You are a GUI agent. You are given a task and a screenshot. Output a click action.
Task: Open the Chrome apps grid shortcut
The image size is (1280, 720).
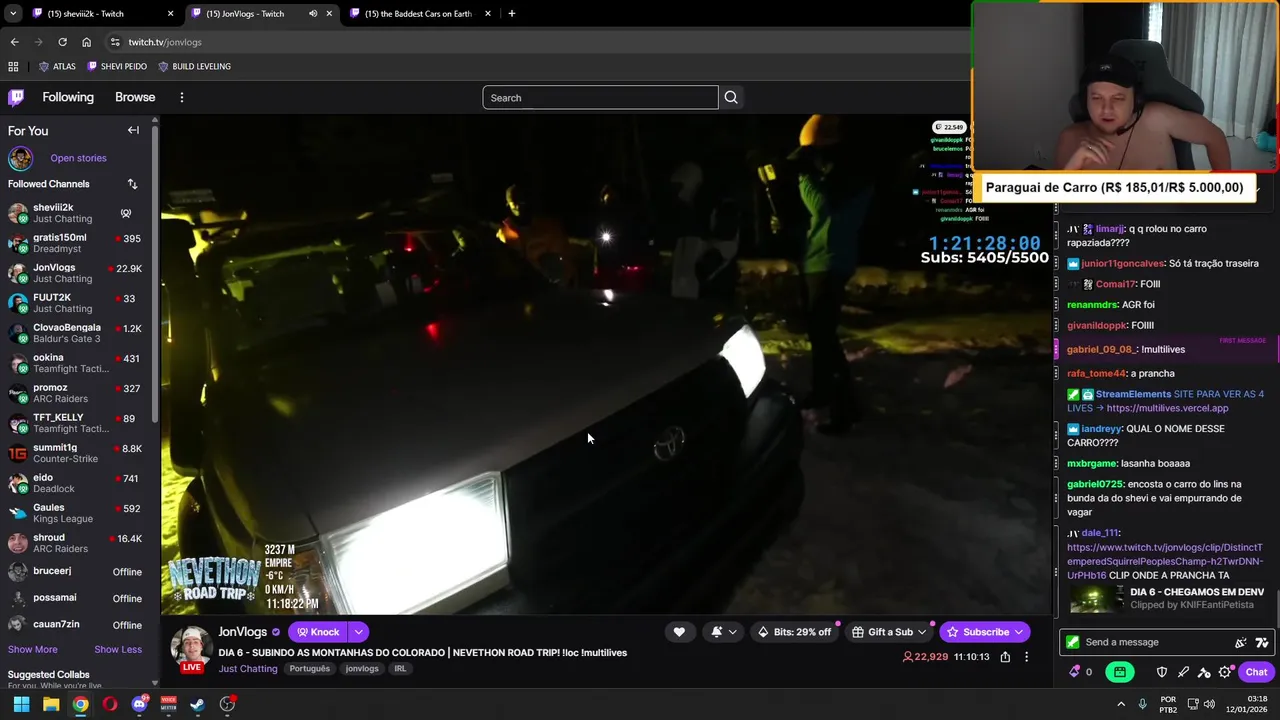tap(13, 66)
